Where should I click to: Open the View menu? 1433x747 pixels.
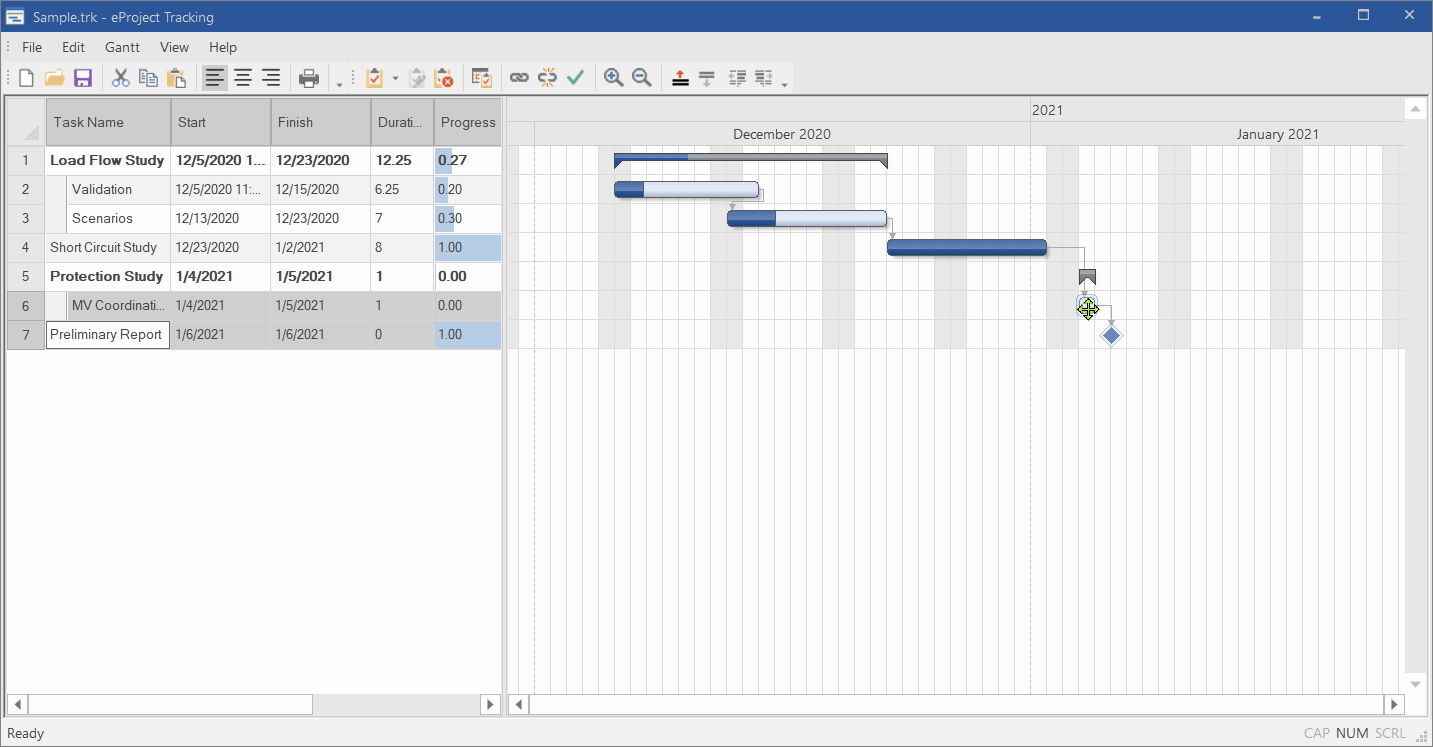coord(174,47)
